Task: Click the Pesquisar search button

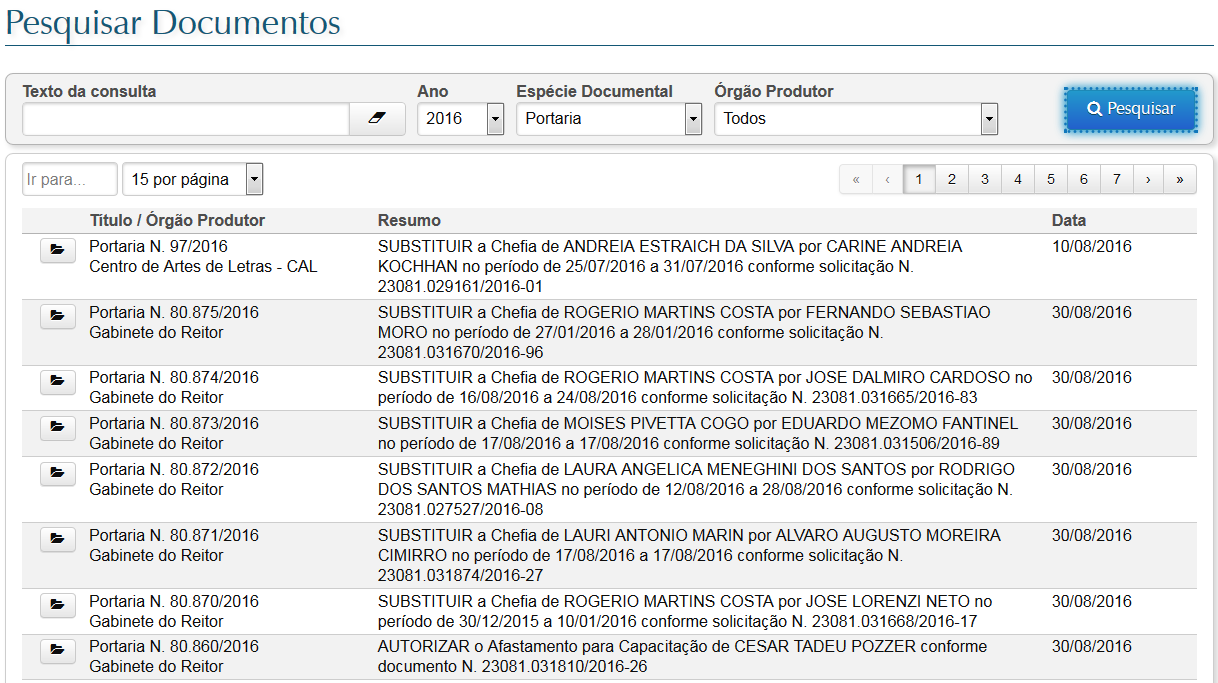Action: pos(1131,109)
